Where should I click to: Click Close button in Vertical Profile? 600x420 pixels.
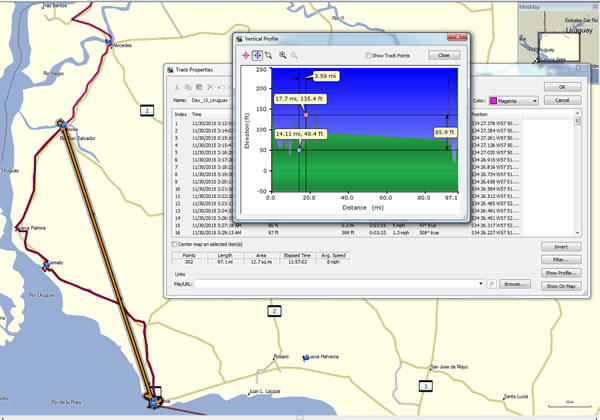tap(444, 55)
